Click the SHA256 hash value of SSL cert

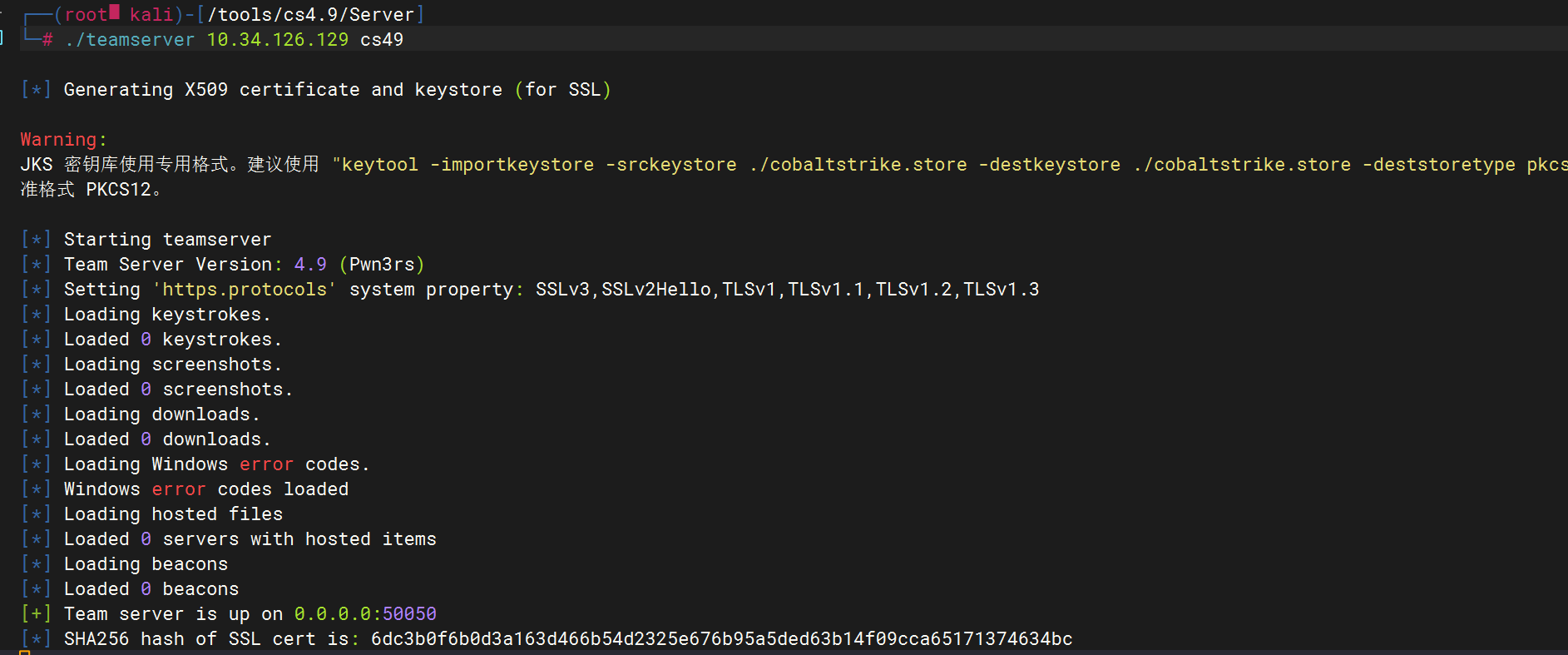(x=721, y=638)
